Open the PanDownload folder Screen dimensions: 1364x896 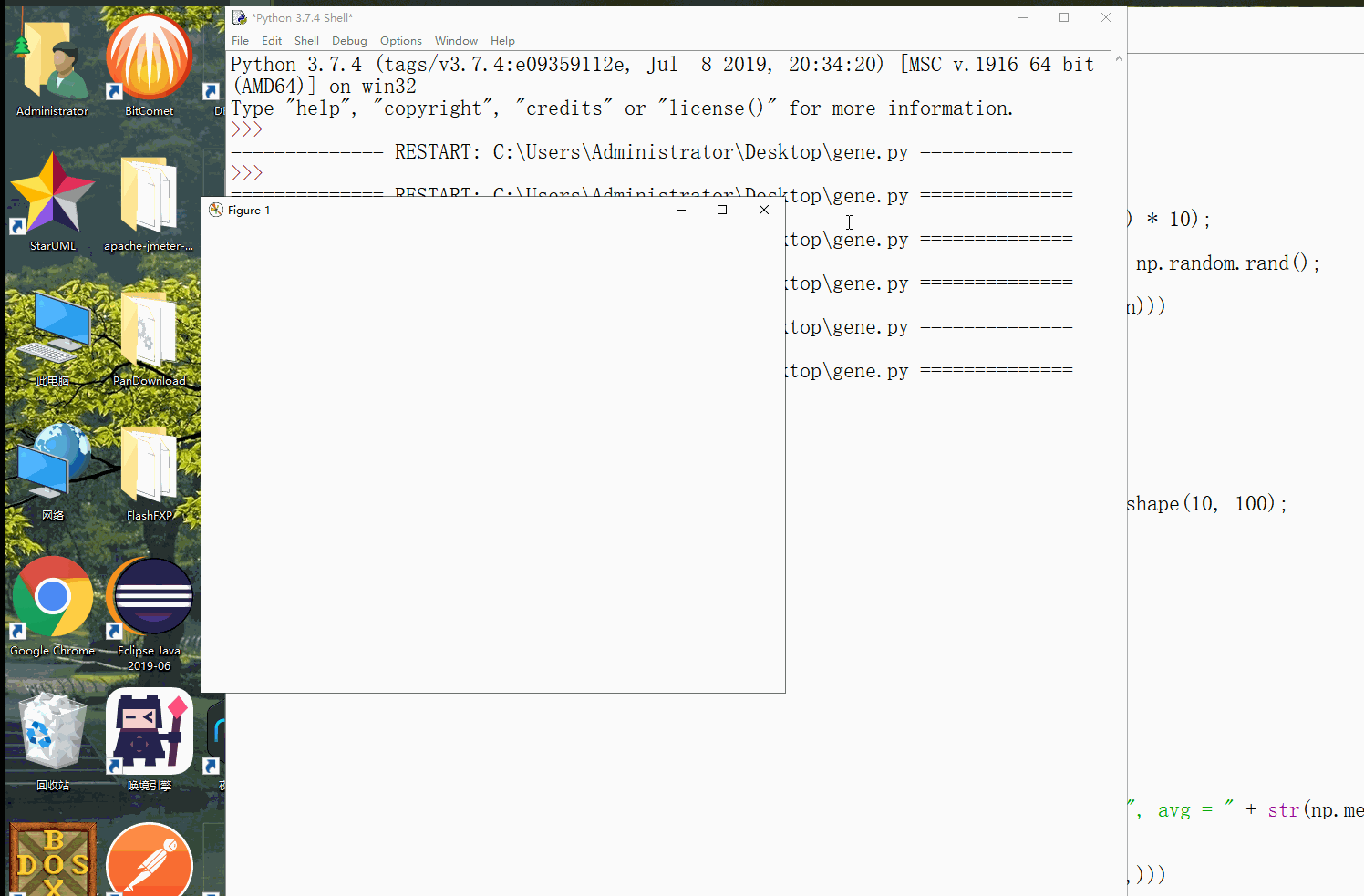coord(149,331)
